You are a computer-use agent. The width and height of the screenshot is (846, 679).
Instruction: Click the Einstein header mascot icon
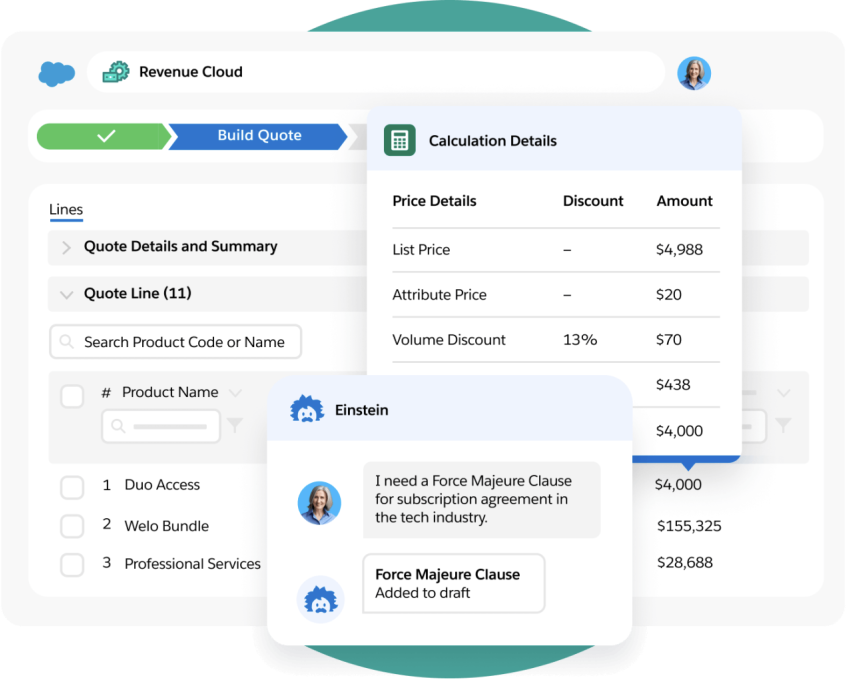(307, 409)
